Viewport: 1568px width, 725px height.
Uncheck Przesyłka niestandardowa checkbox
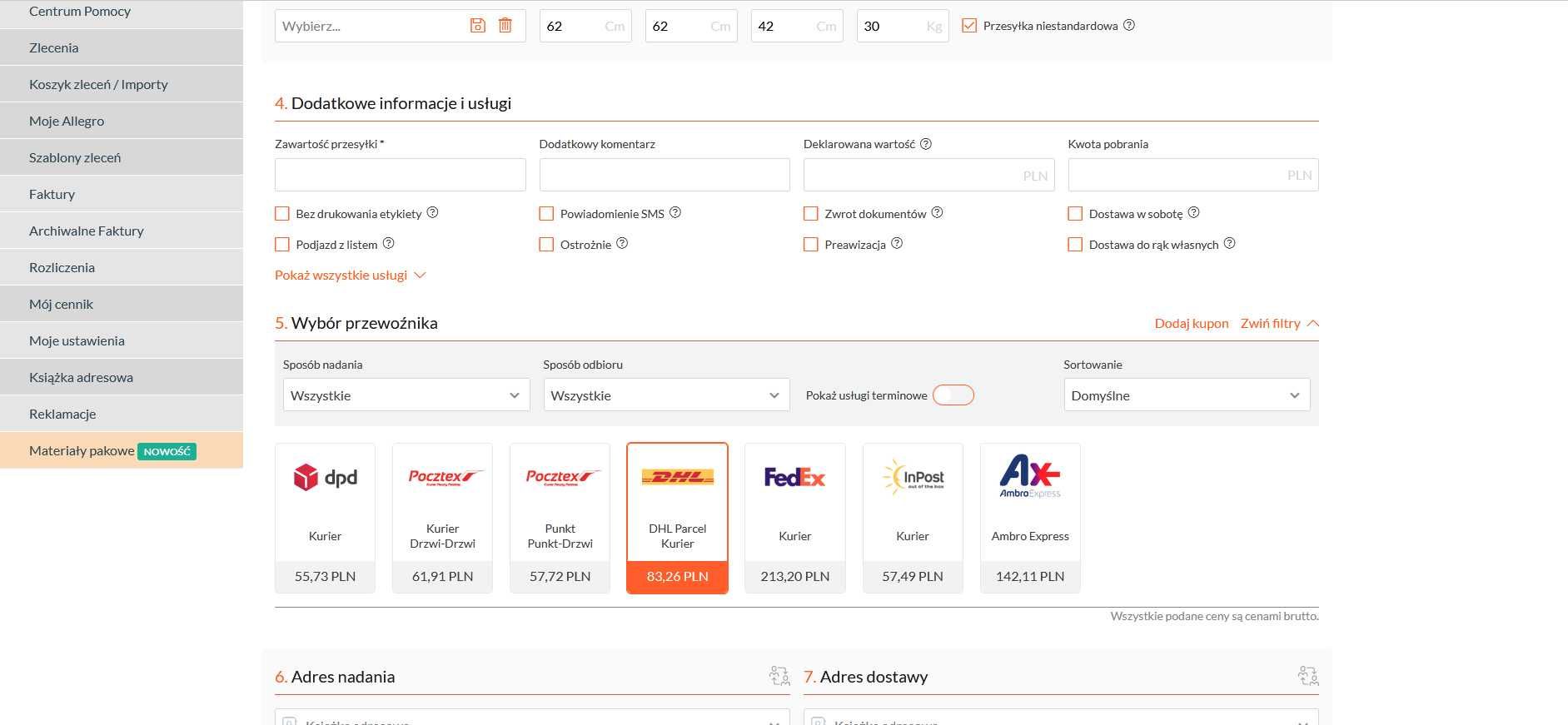pos(969,26)
